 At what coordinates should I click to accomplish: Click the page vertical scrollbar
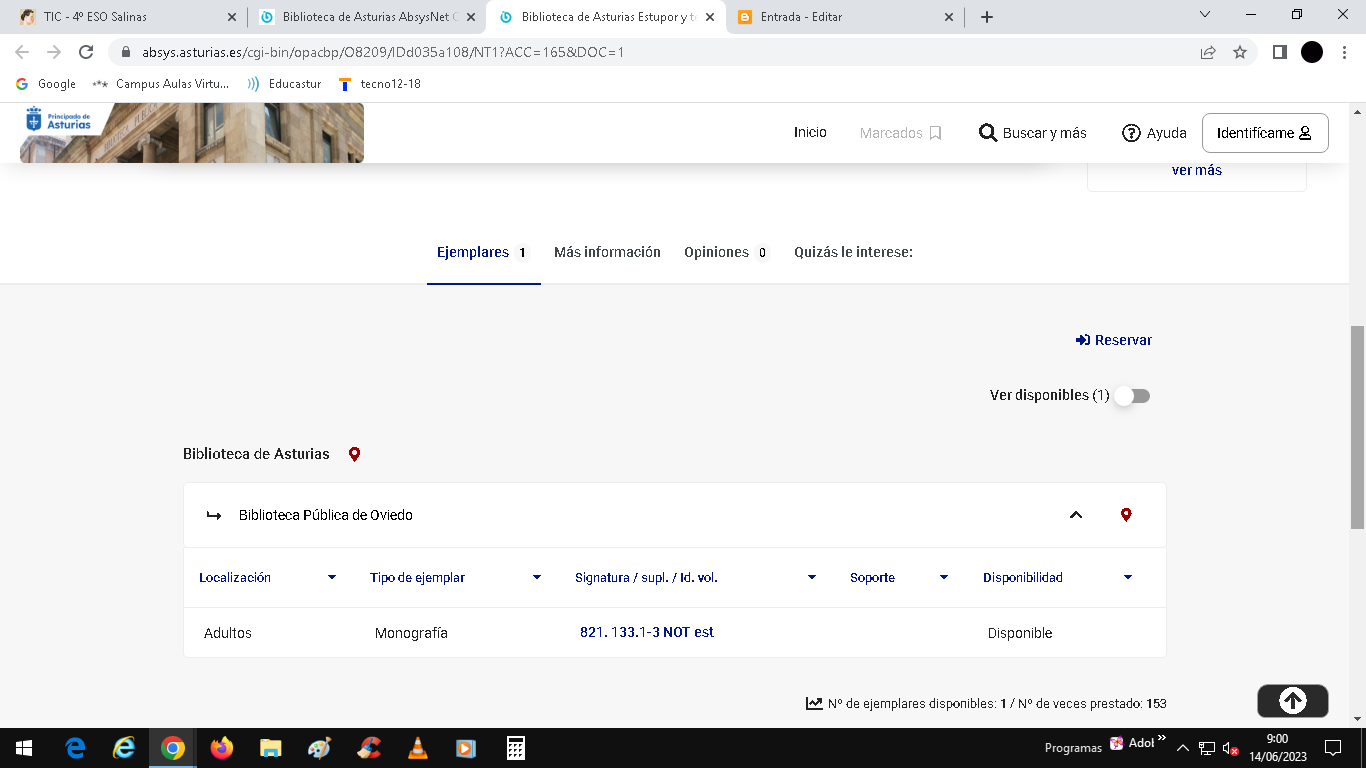pos(1357,427)
